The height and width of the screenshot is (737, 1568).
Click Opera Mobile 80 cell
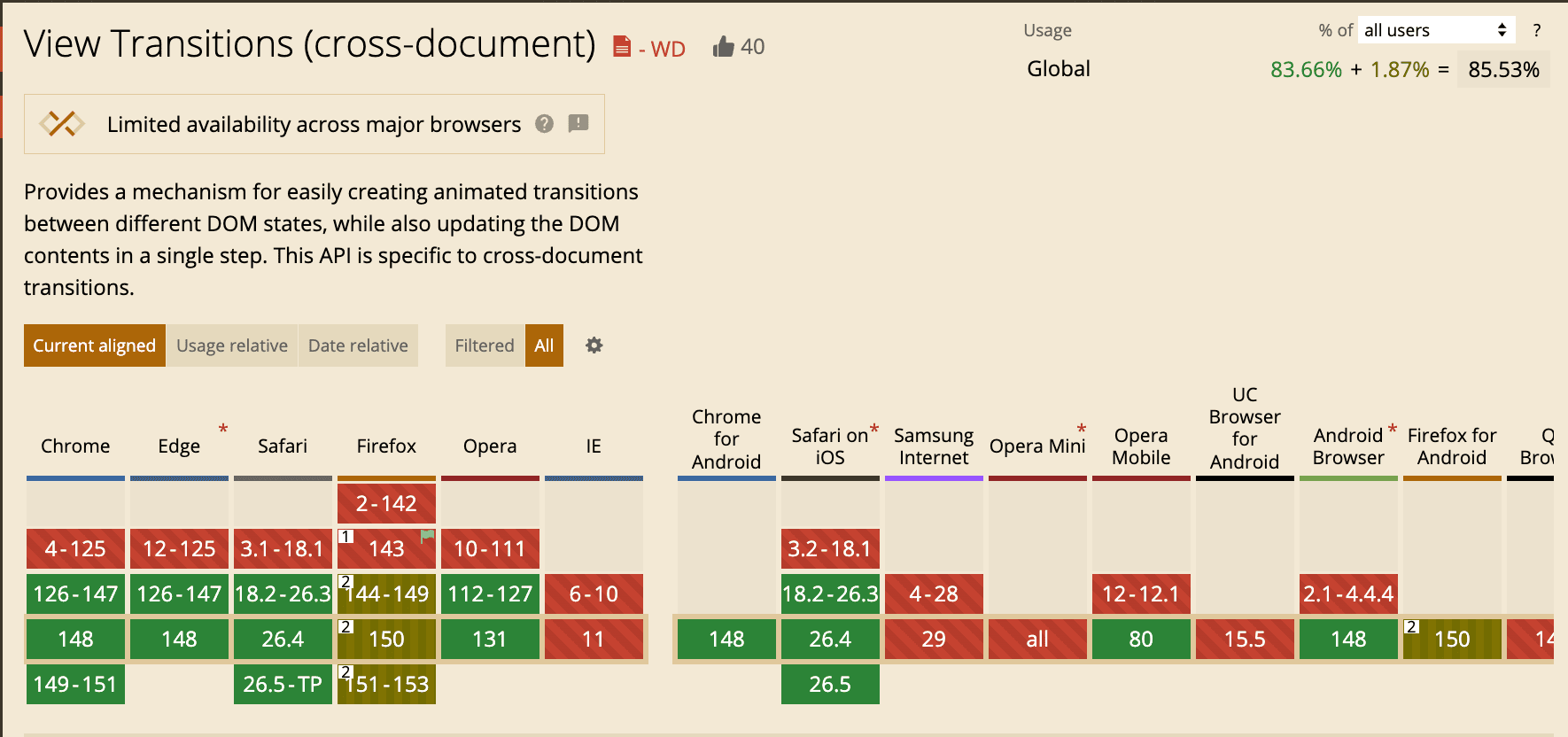click(x=1141, y=640)
